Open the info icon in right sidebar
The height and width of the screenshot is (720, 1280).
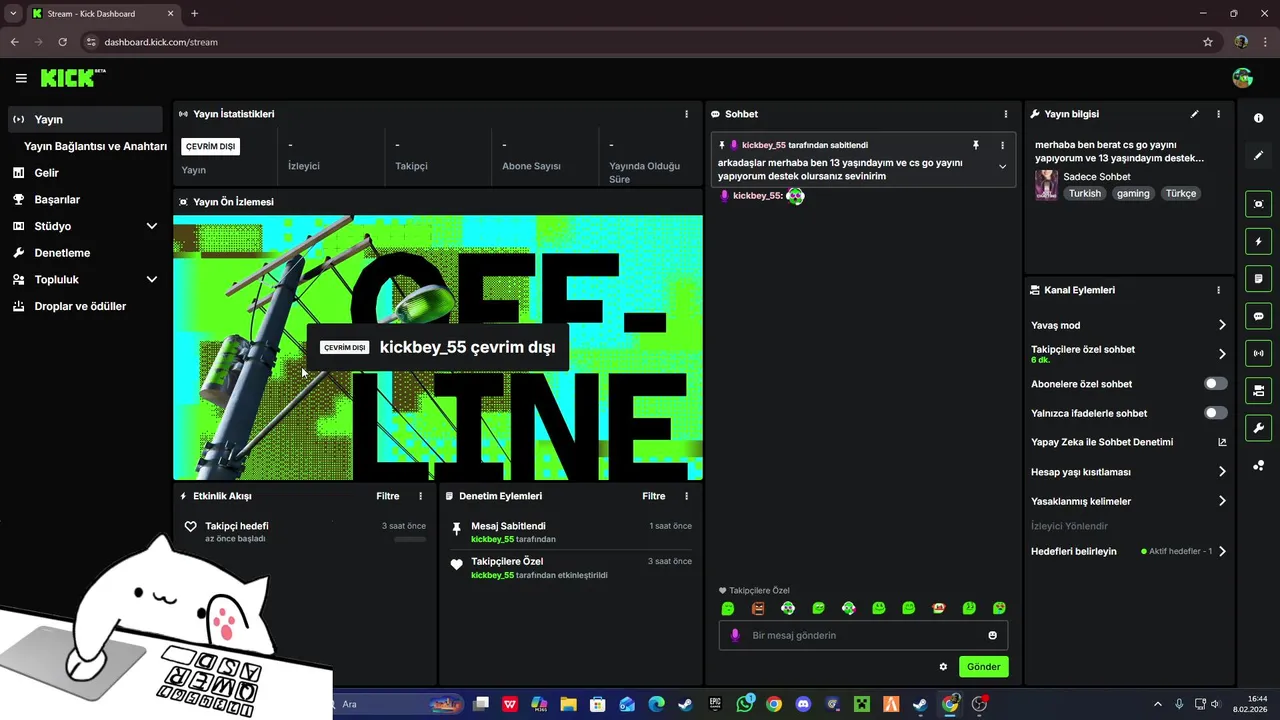click(1258, 118)
